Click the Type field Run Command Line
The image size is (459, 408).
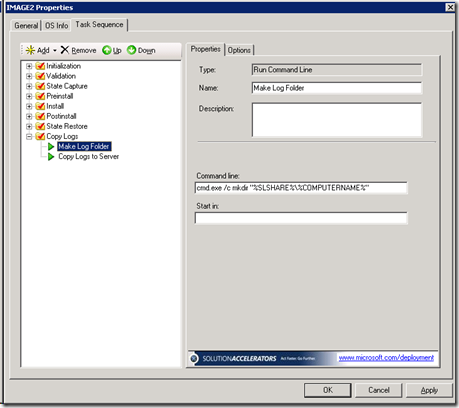(x=337, y=70)
